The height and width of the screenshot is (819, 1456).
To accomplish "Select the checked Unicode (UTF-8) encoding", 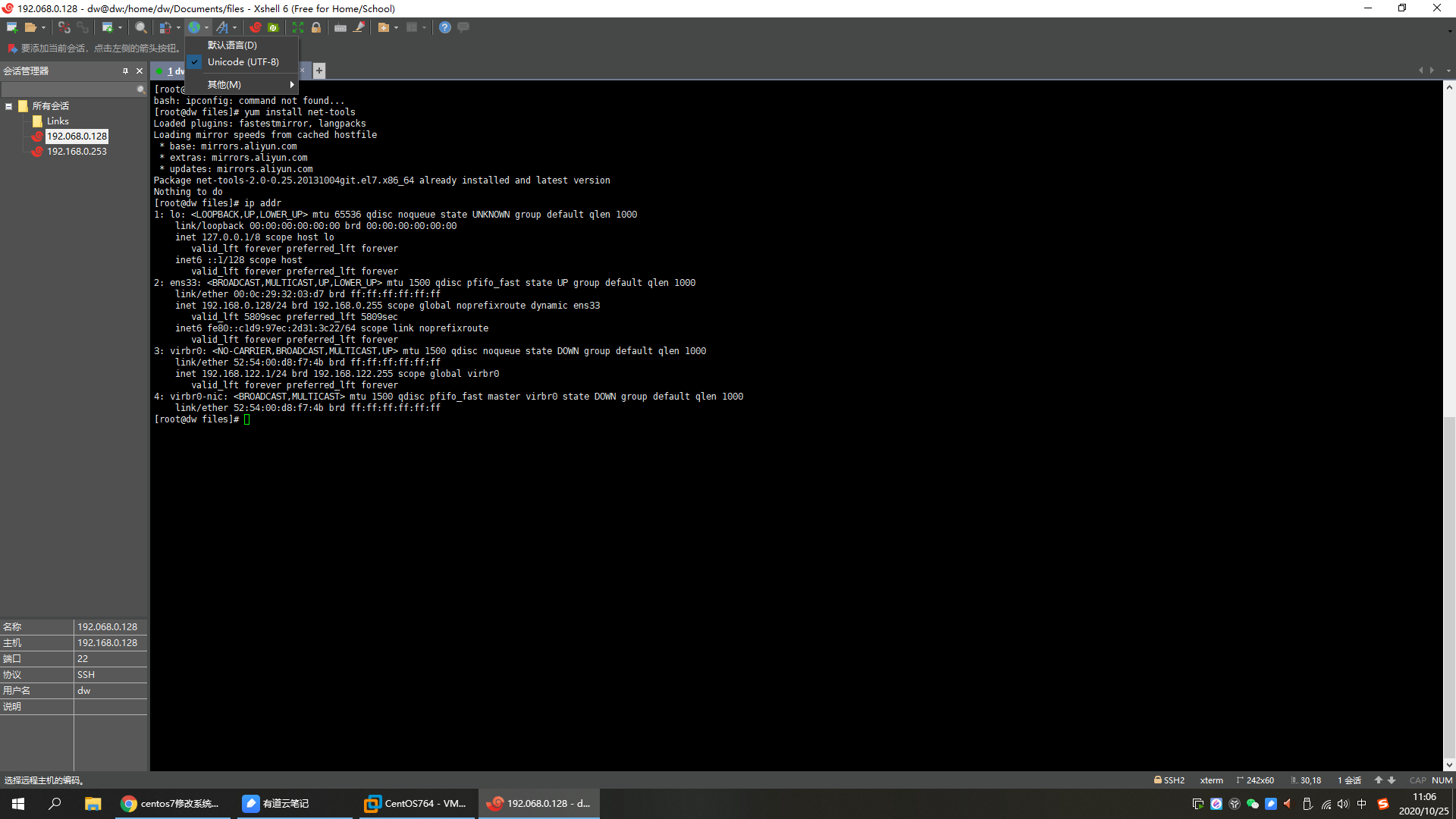I will click(243, 62).
